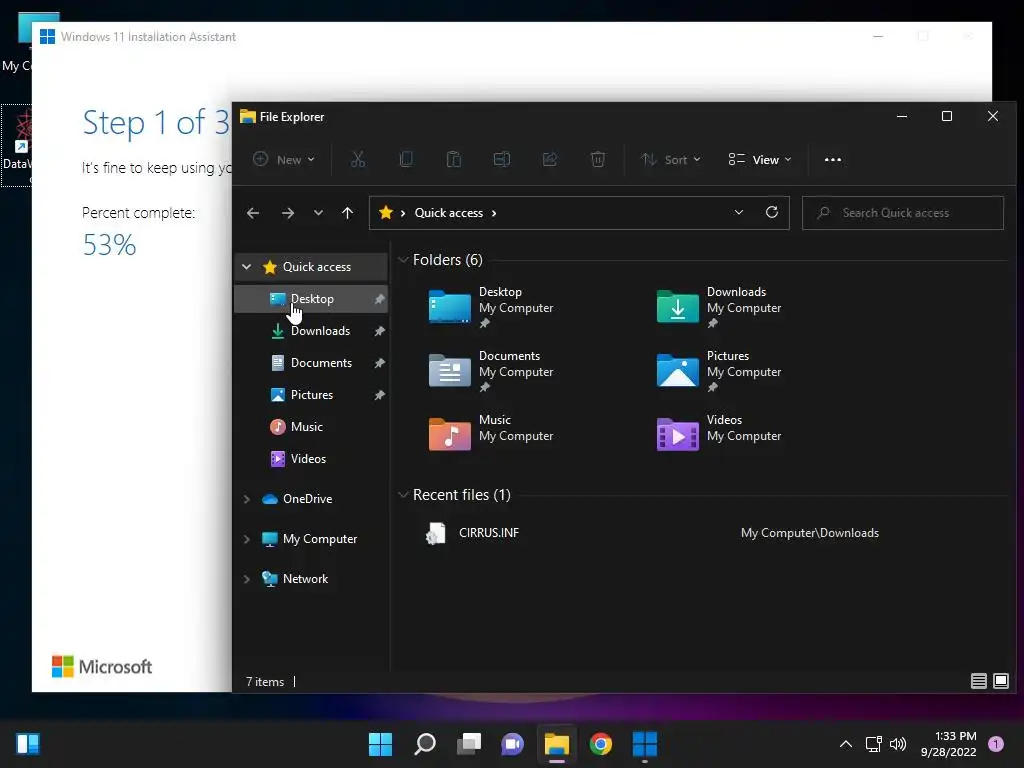Switch to large thumbnails view icon in status bar

click(x=1000, y=681)
